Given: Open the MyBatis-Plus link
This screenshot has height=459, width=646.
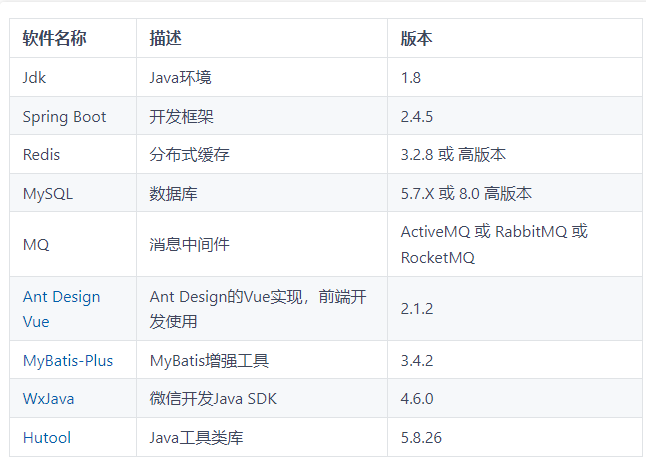Looking at the screenshot, I should click(x=68, y=361).
